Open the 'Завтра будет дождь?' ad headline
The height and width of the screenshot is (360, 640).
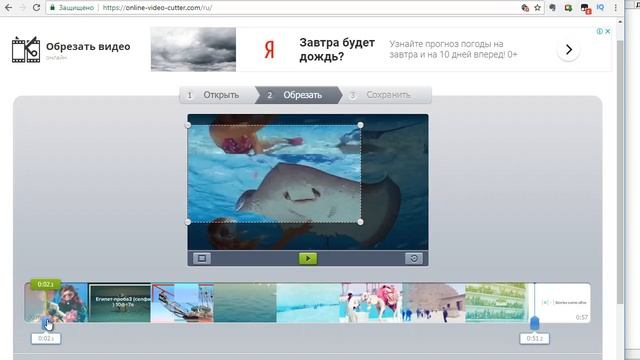[x=337, y=49]
